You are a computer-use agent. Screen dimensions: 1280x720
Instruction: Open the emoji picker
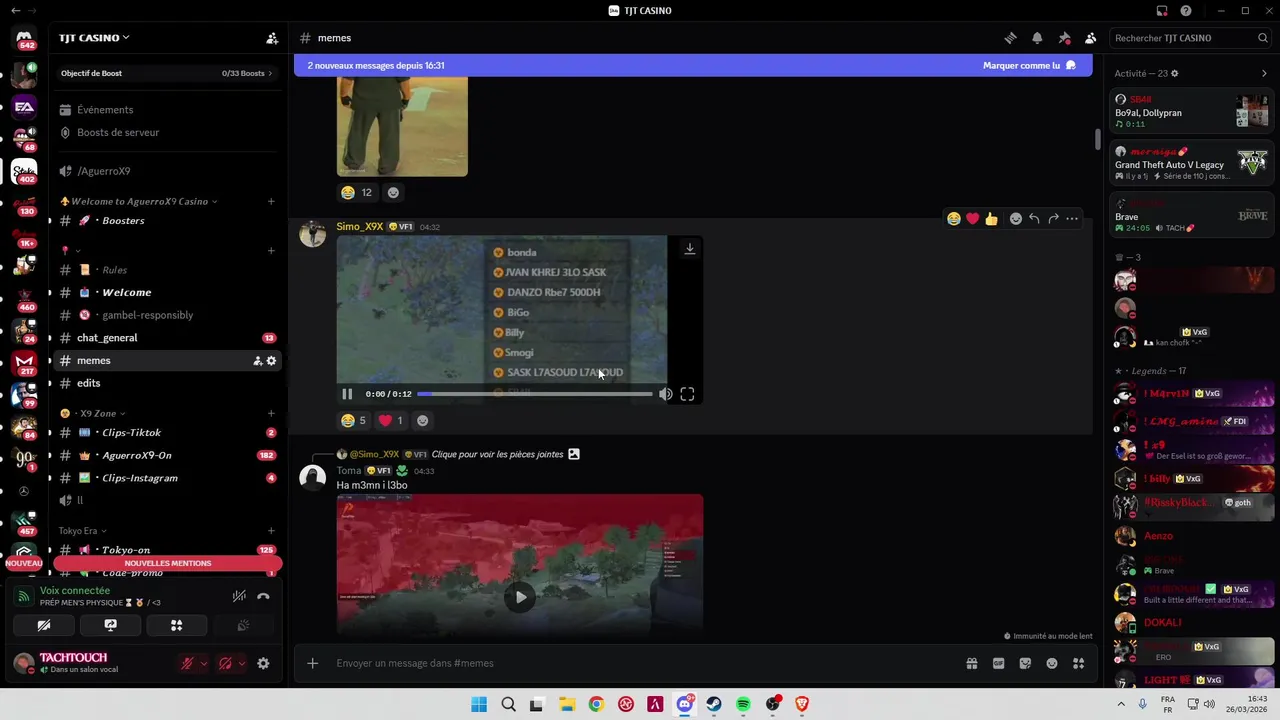tap(1052, 663)
